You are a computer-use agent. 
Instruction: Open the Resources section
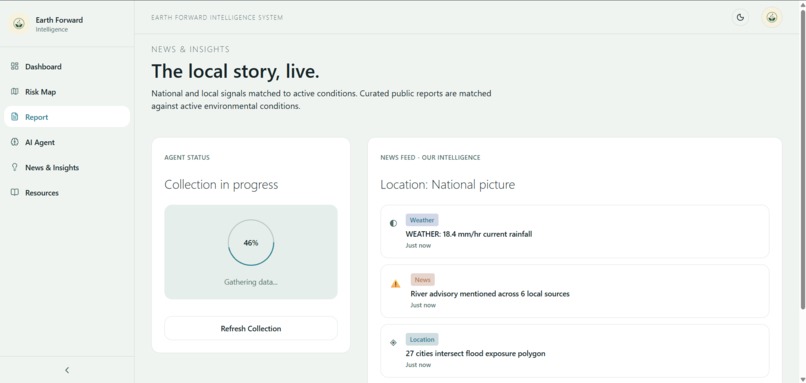point(67,192)
